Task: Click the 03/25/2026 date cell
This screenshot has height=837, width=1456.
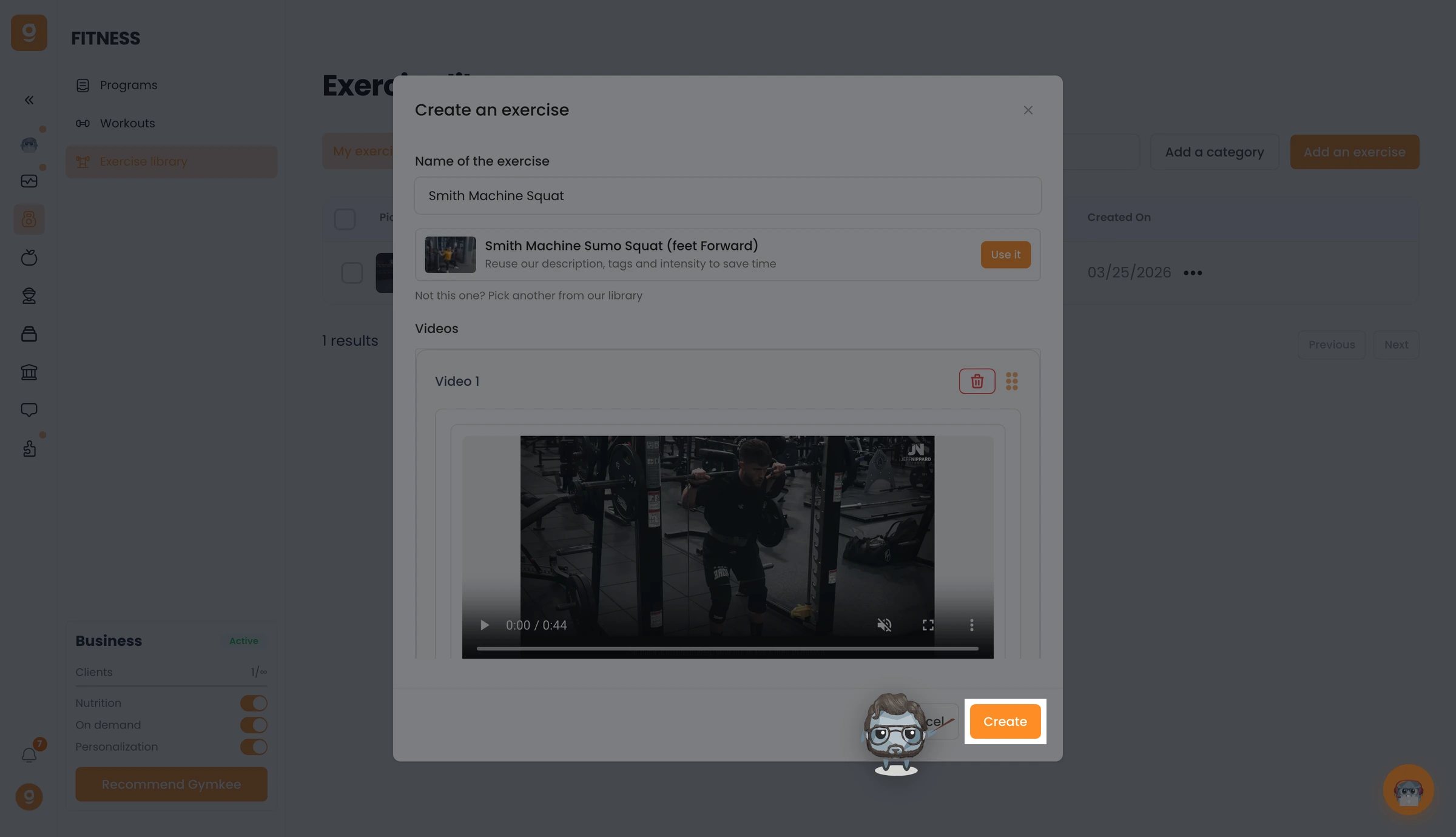Action: [1129, 272]
